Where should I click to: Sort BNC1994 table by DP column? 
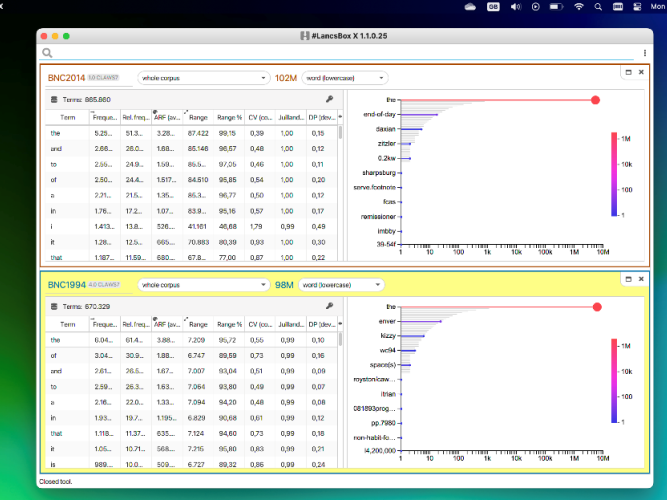[322, 324]
